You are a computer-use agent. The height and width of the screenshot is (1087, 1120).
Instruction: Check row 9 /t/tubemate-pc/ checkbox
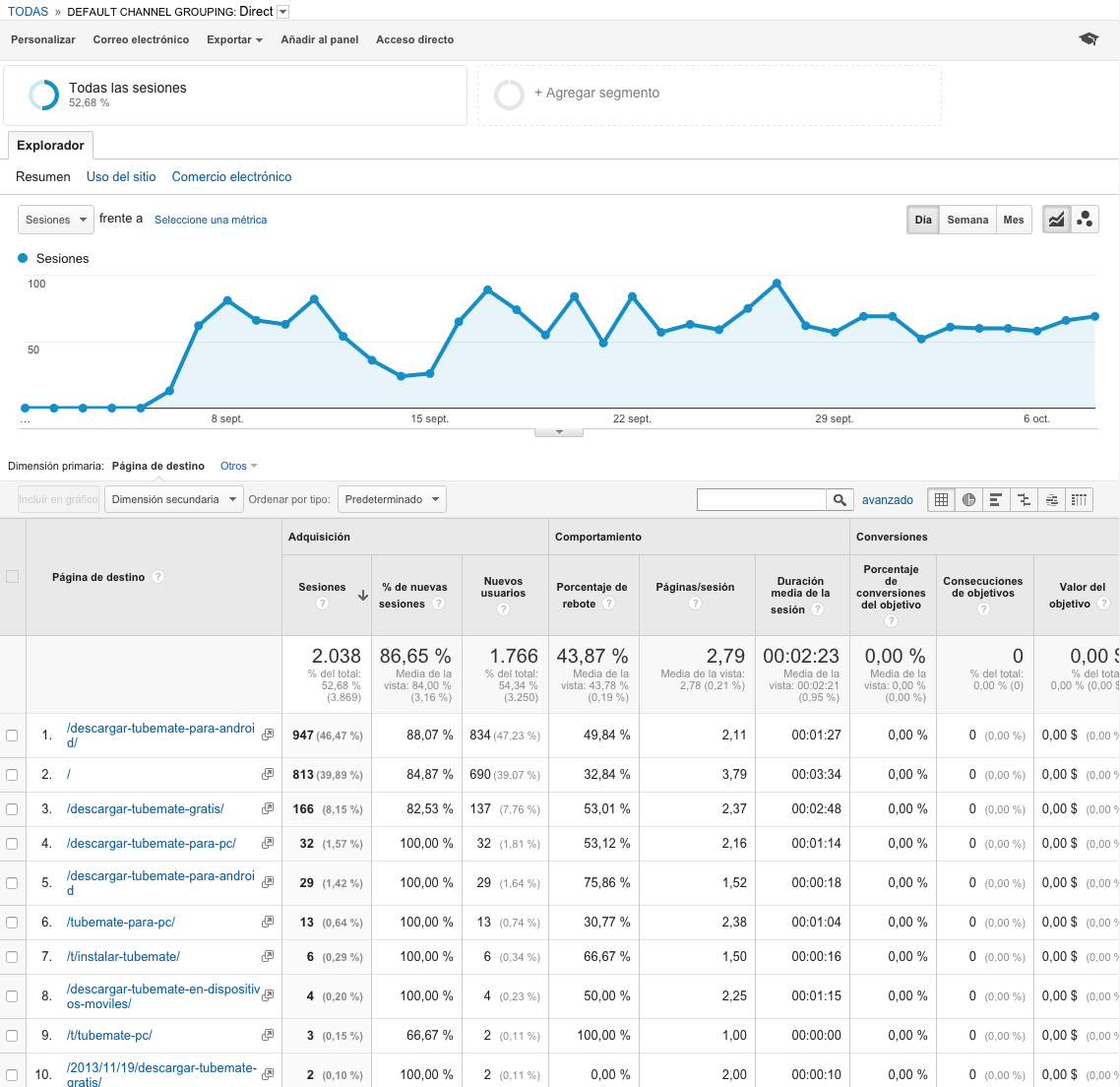[x=12, y=1036]
